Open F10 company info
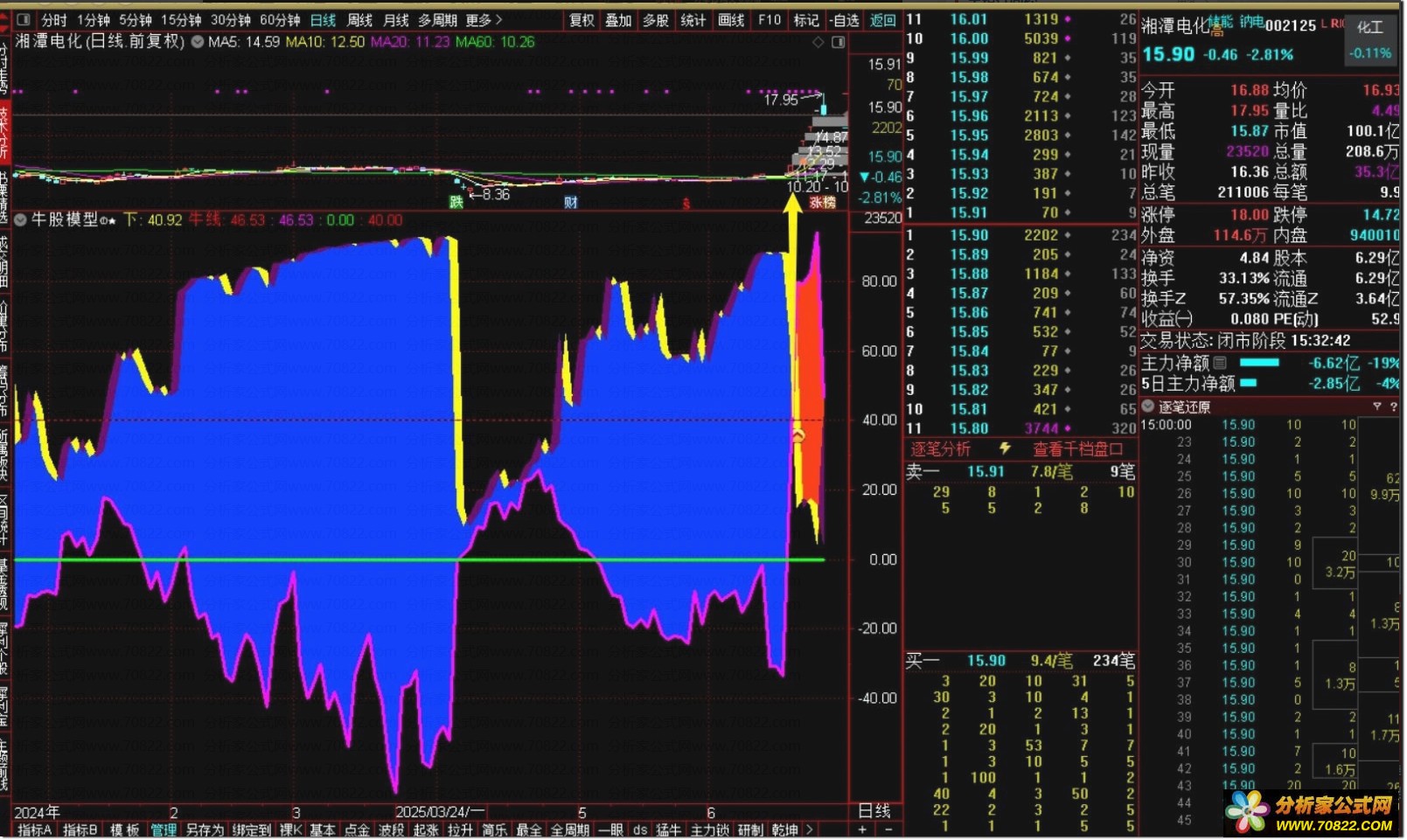This screenshot has height=840, width=1407. click(x=770, y=19)
